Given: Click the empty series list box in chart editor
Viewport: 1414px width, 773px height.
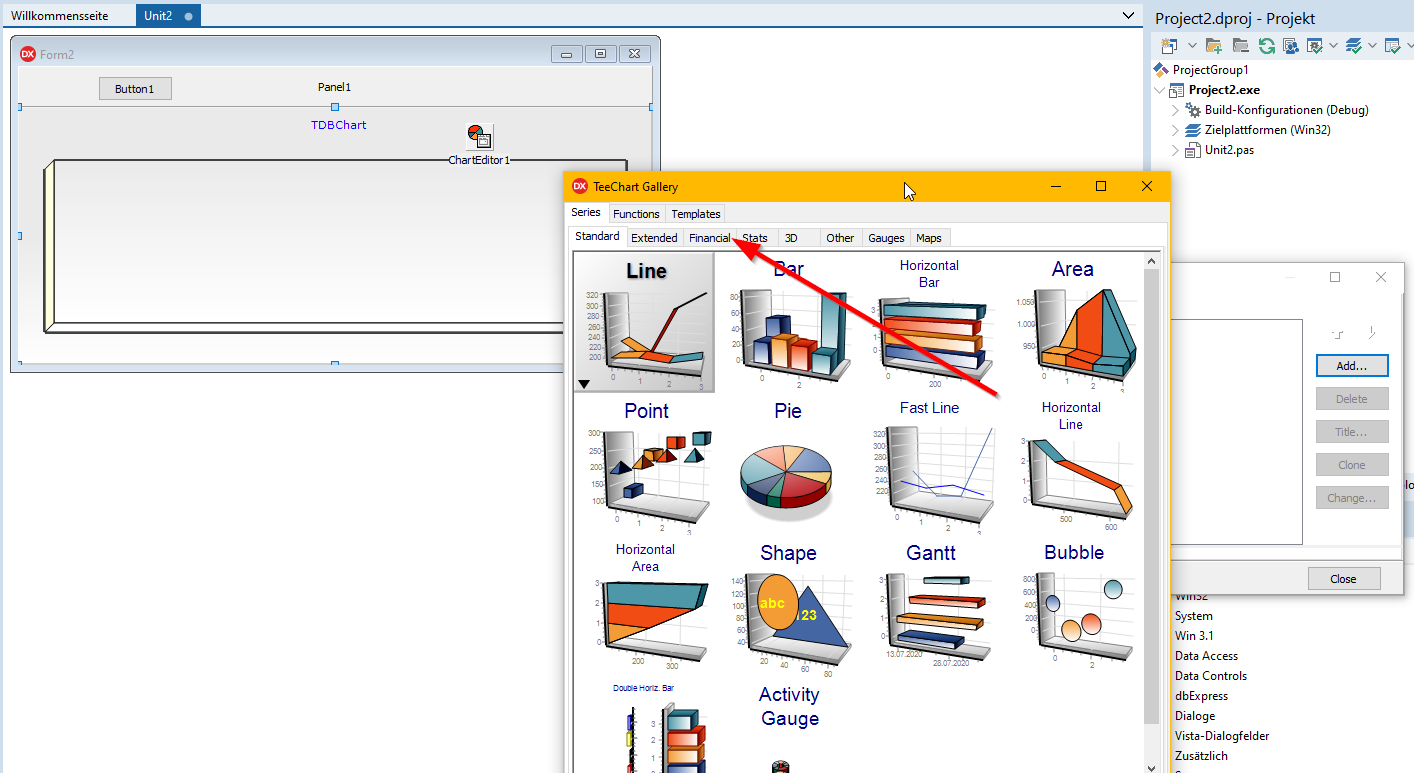Looking at the screenshot, I should (x=1236, y=432).
